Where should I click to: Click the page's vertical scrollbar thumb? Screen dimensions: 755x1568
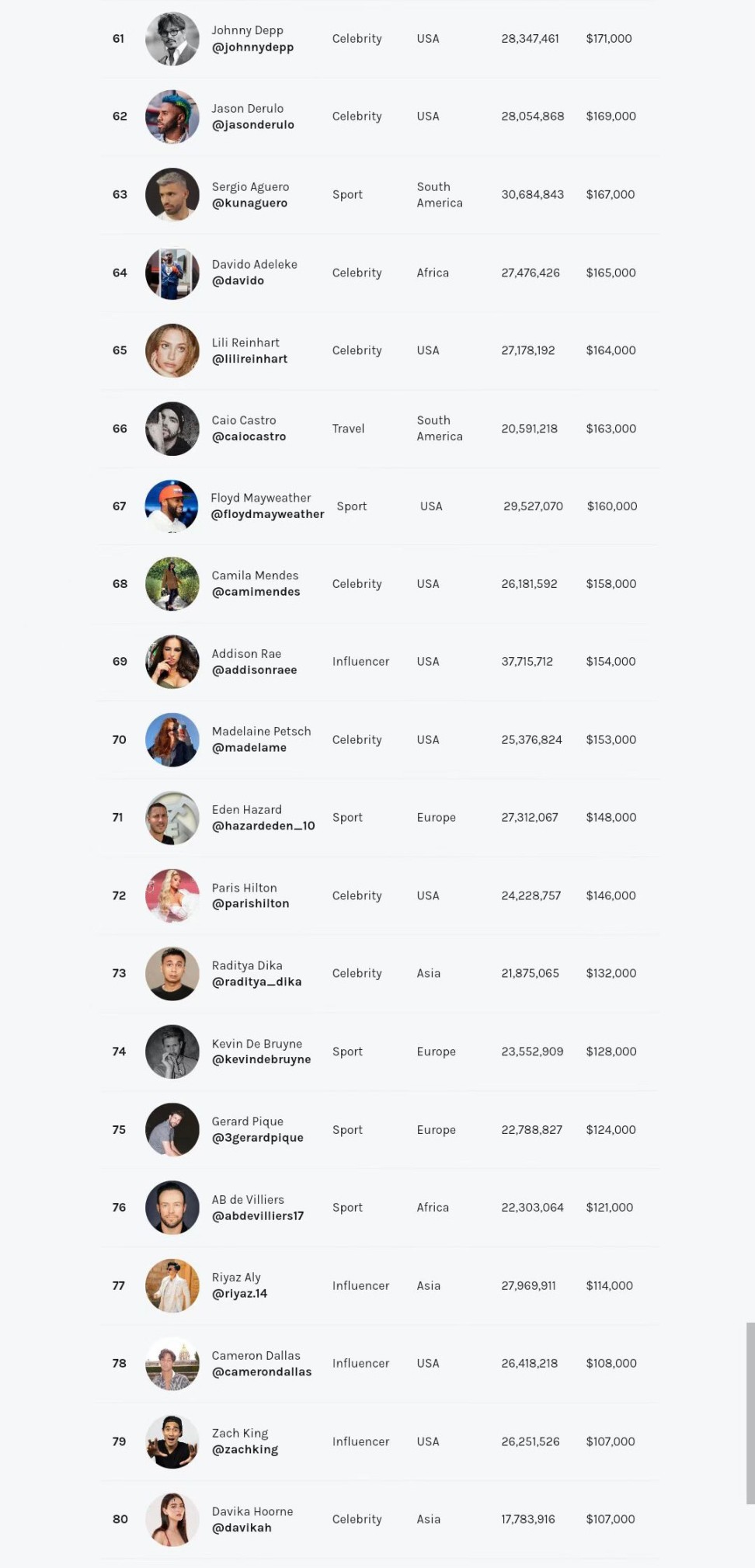point(750,1413)
